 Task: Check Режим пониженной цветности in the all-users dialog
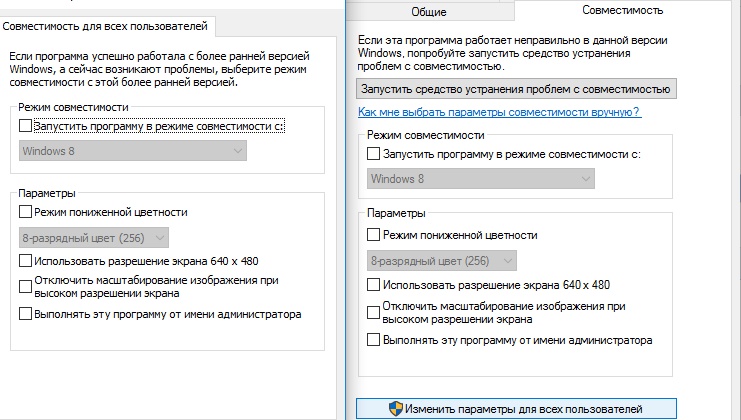click(x=25, y=212)
